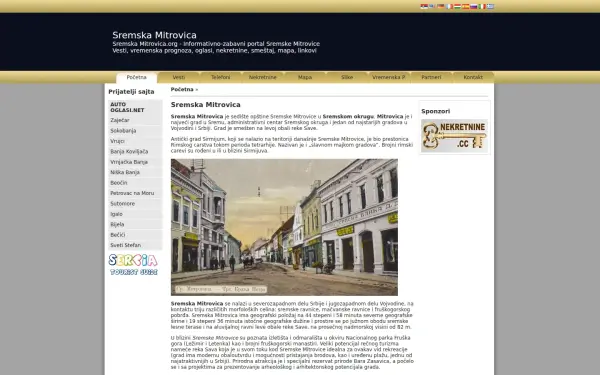This screenshot has width=600, height=375.
Task: Open the Beočin sidebar link
Action: pyautogui.click(x=135, y=183)
